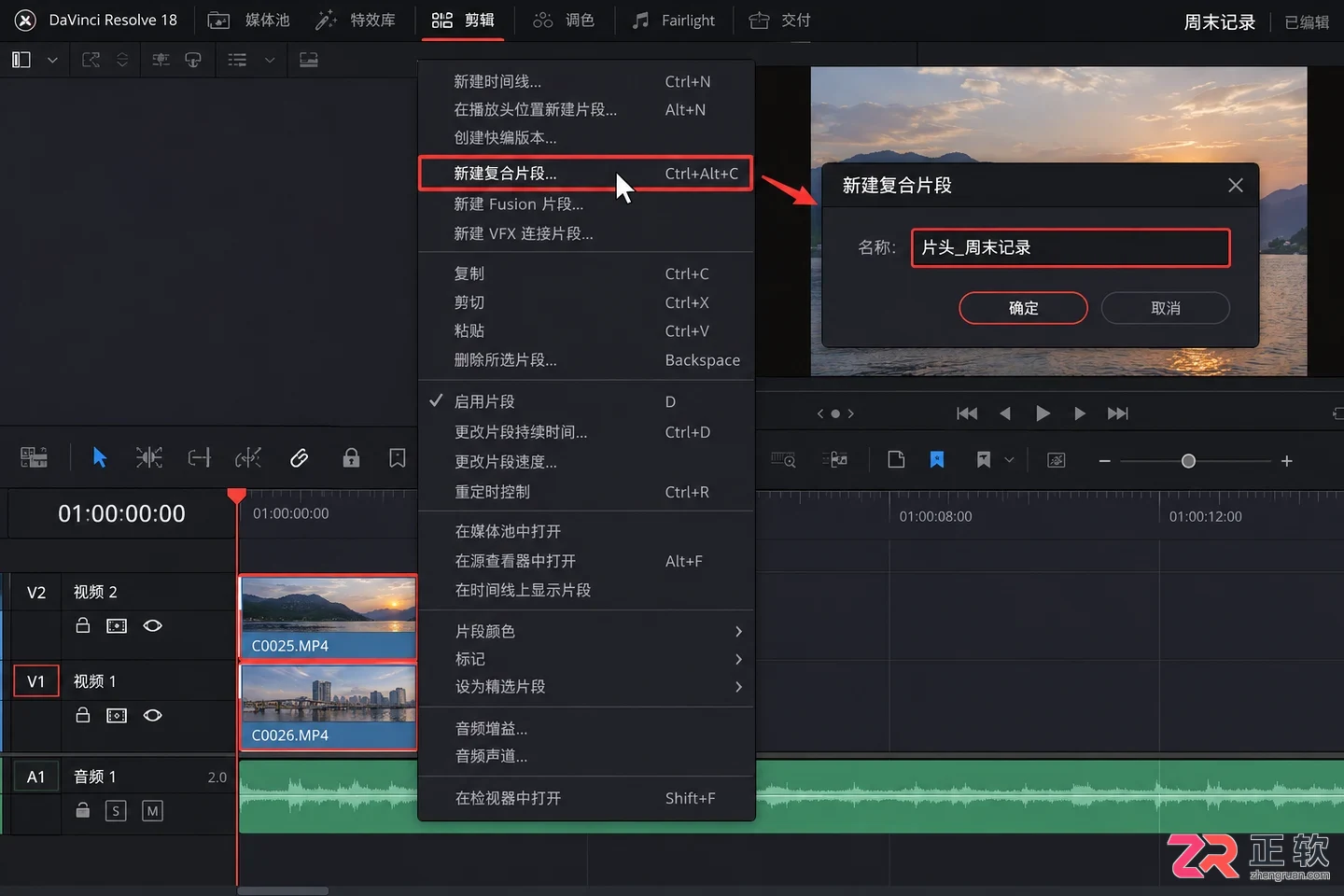
Task: Select the C0025.MP4 clip thumbnail
Action: tap(328, 617)
